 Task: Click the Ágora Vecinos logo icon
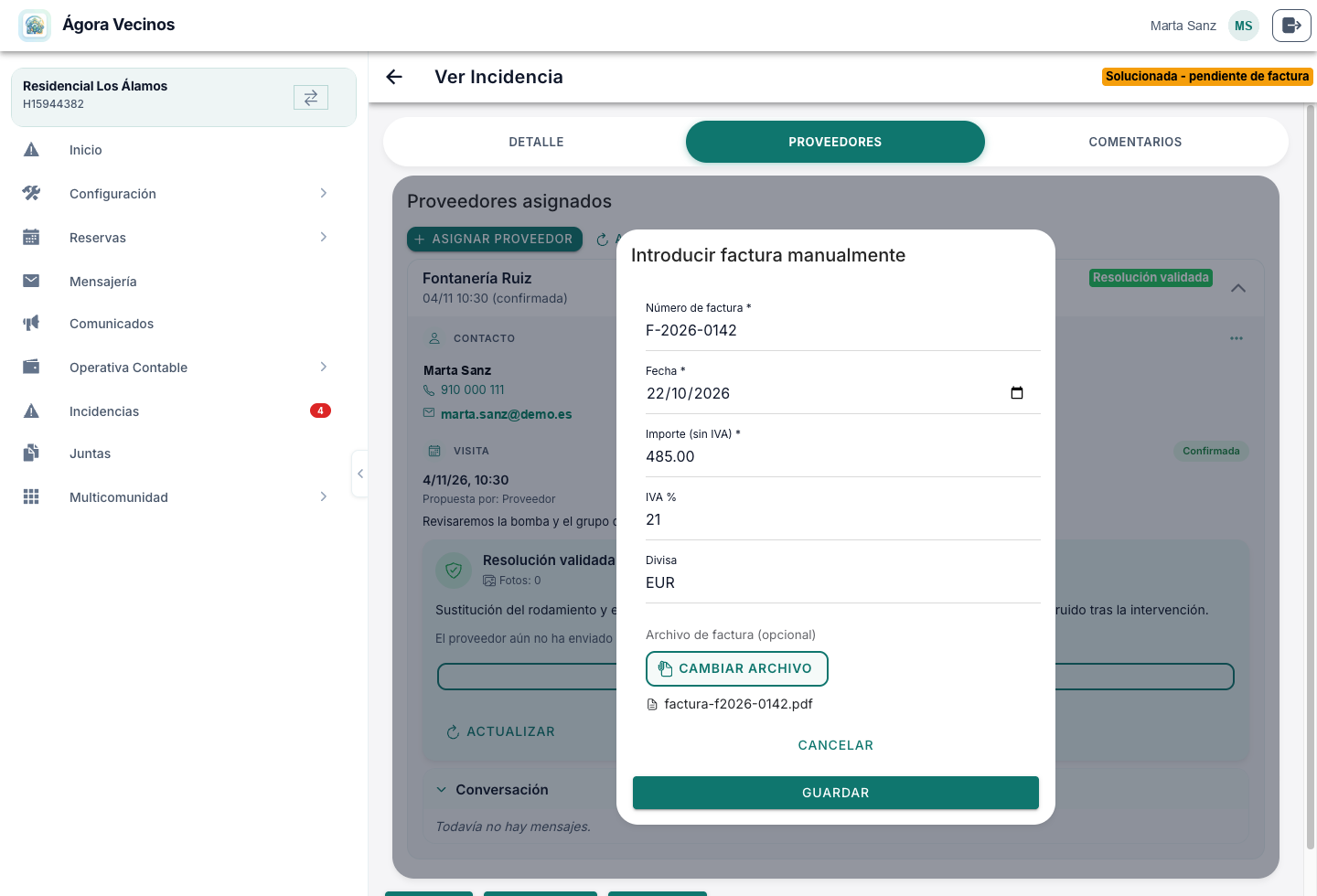(x=35, y=26)
